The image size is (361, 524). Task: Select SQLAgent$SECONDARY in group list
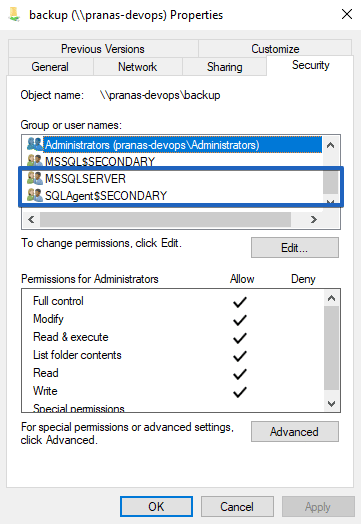tap(174, 195)
